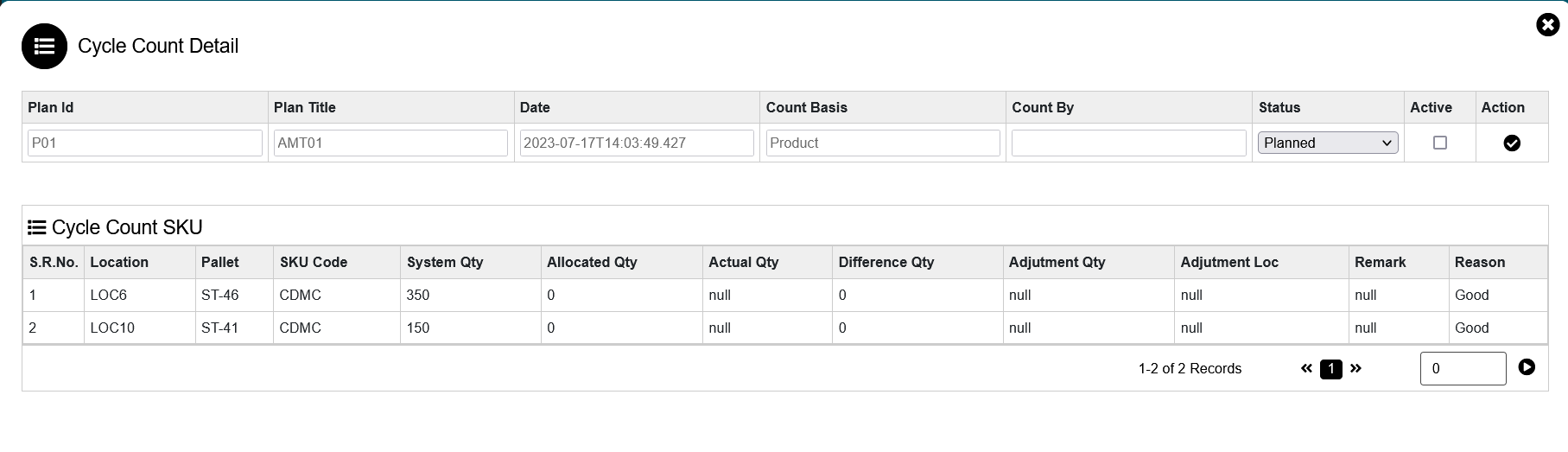
Task: Close the Cycle Count Detail dialog
Action: pos(1547,25)
